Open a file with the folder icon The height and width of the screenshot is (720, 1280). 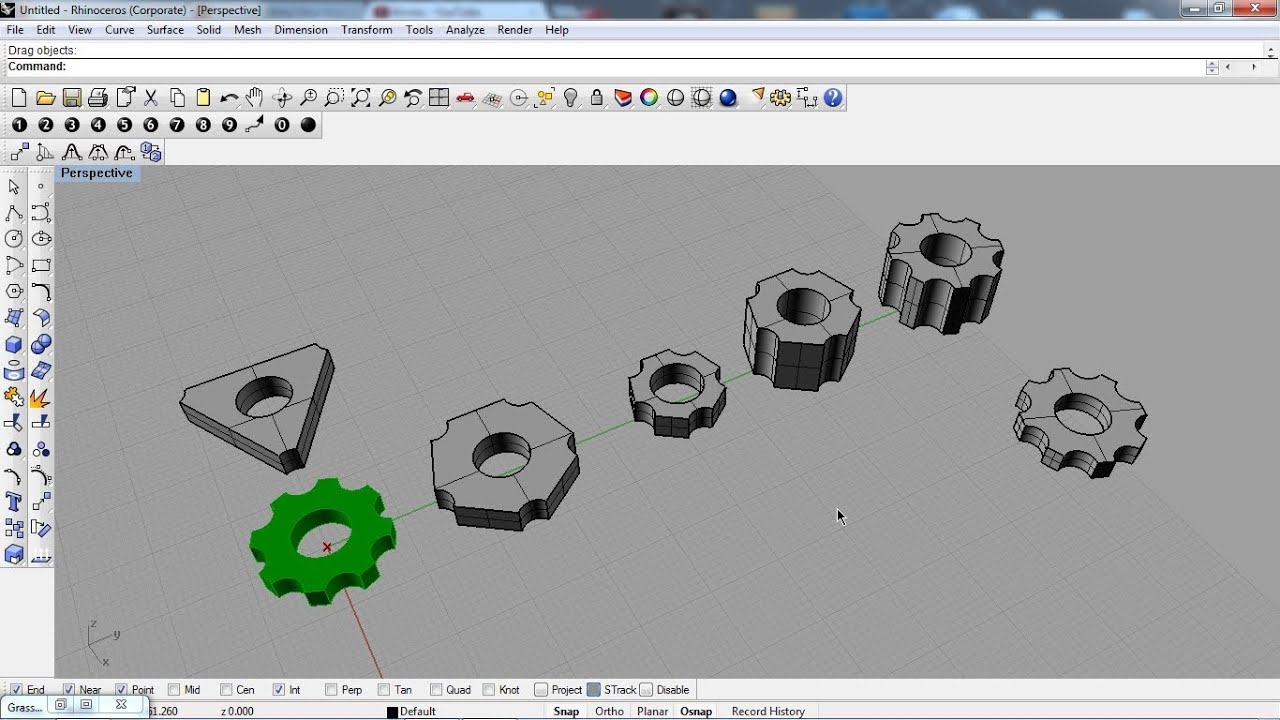click(45, 98)
